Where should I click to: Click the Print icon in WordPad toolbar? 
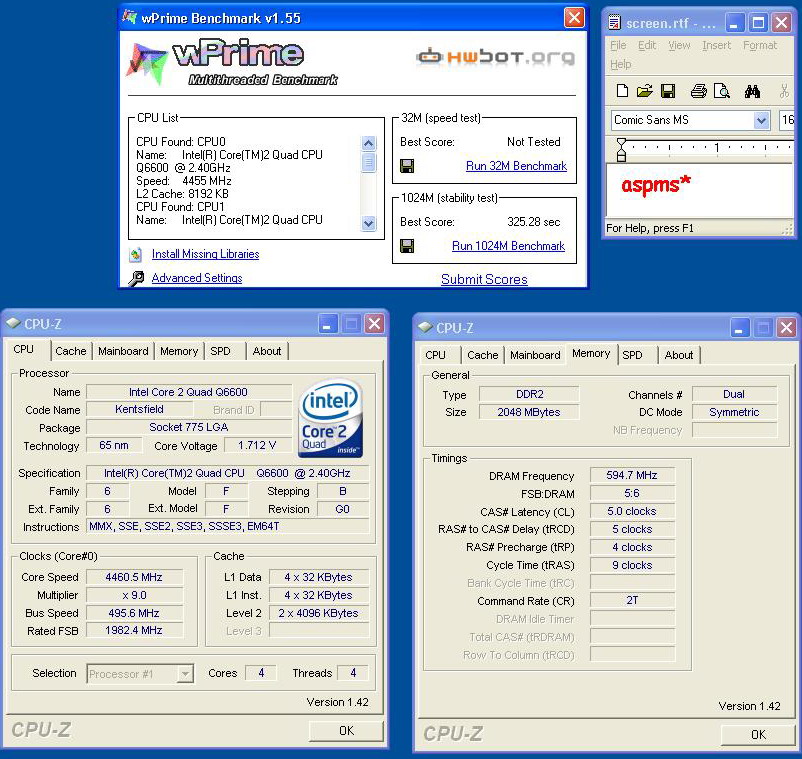(x=699, y=92)
